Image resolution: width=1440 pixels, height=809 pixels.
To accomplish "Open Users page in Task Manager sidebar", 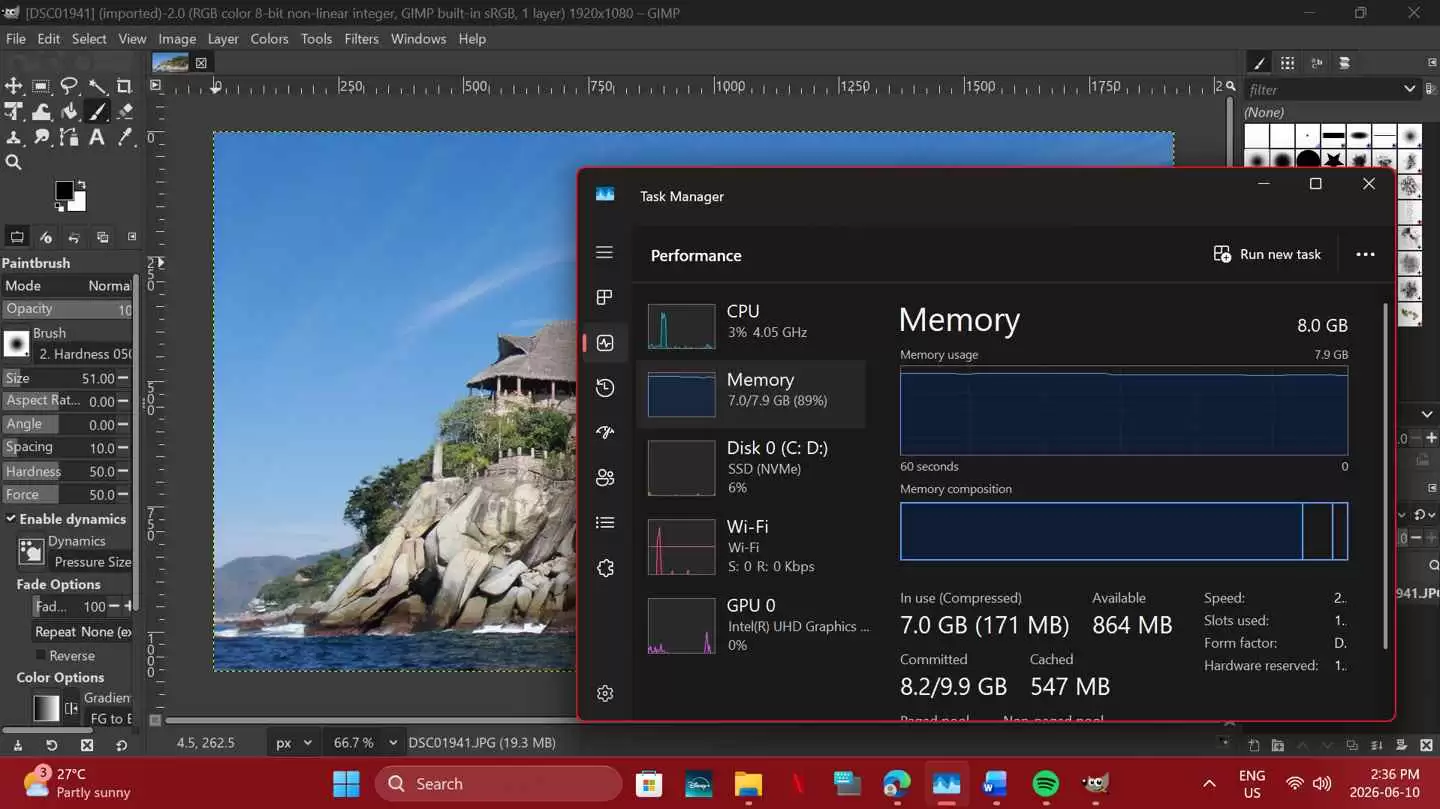I will click(x=604, y=478).
